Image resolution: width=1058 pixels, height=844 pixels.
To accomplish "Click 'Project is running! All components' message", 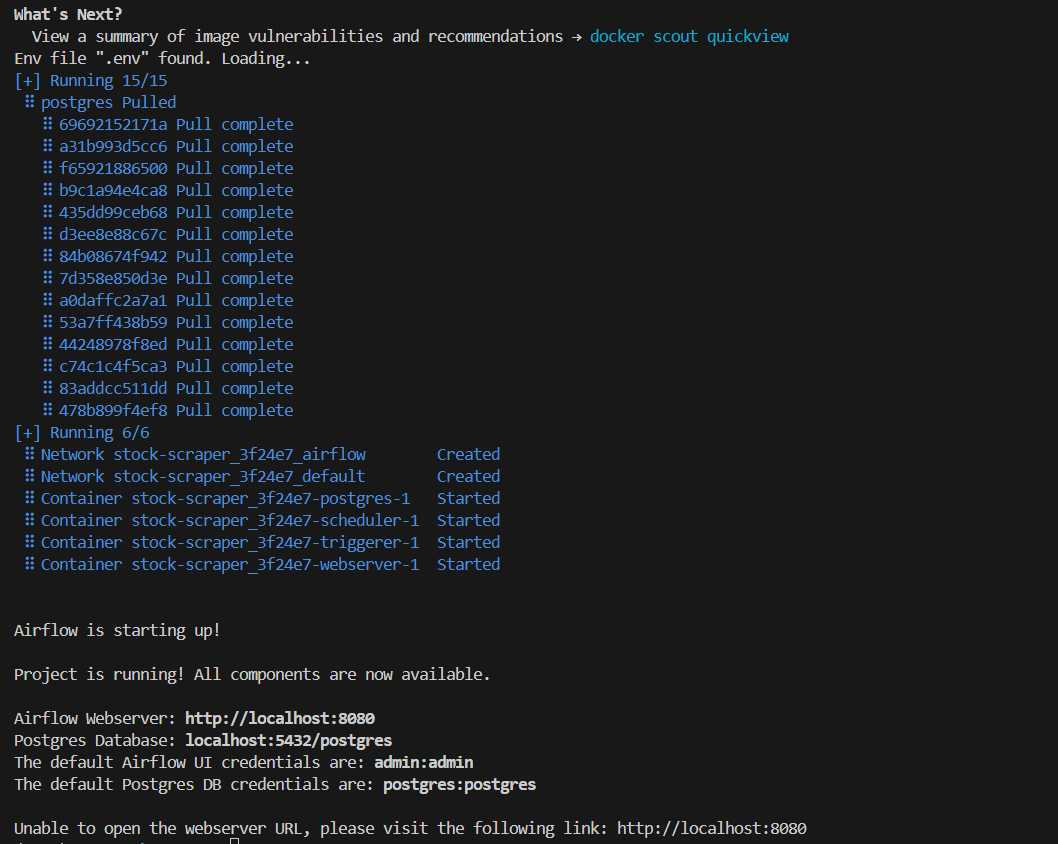I will (x=252, y=675).
